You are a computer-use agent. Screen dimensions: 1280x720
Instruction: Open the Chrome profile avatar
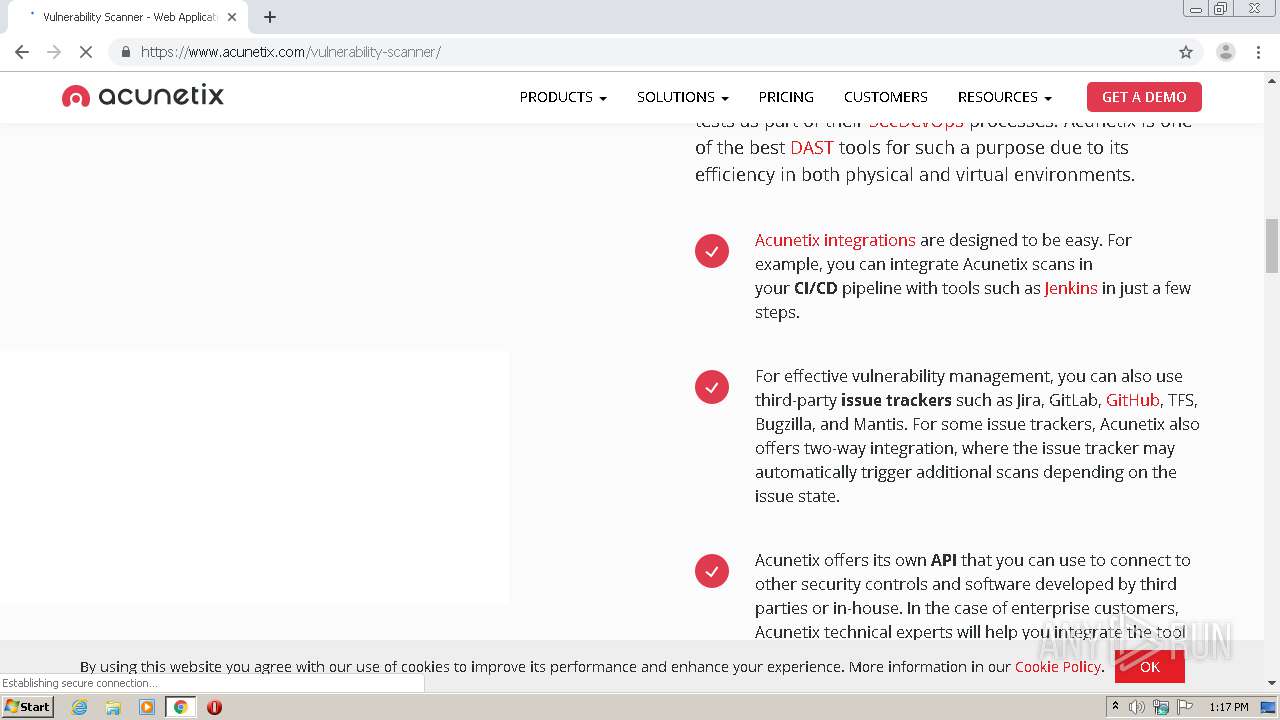[1226, 52]
